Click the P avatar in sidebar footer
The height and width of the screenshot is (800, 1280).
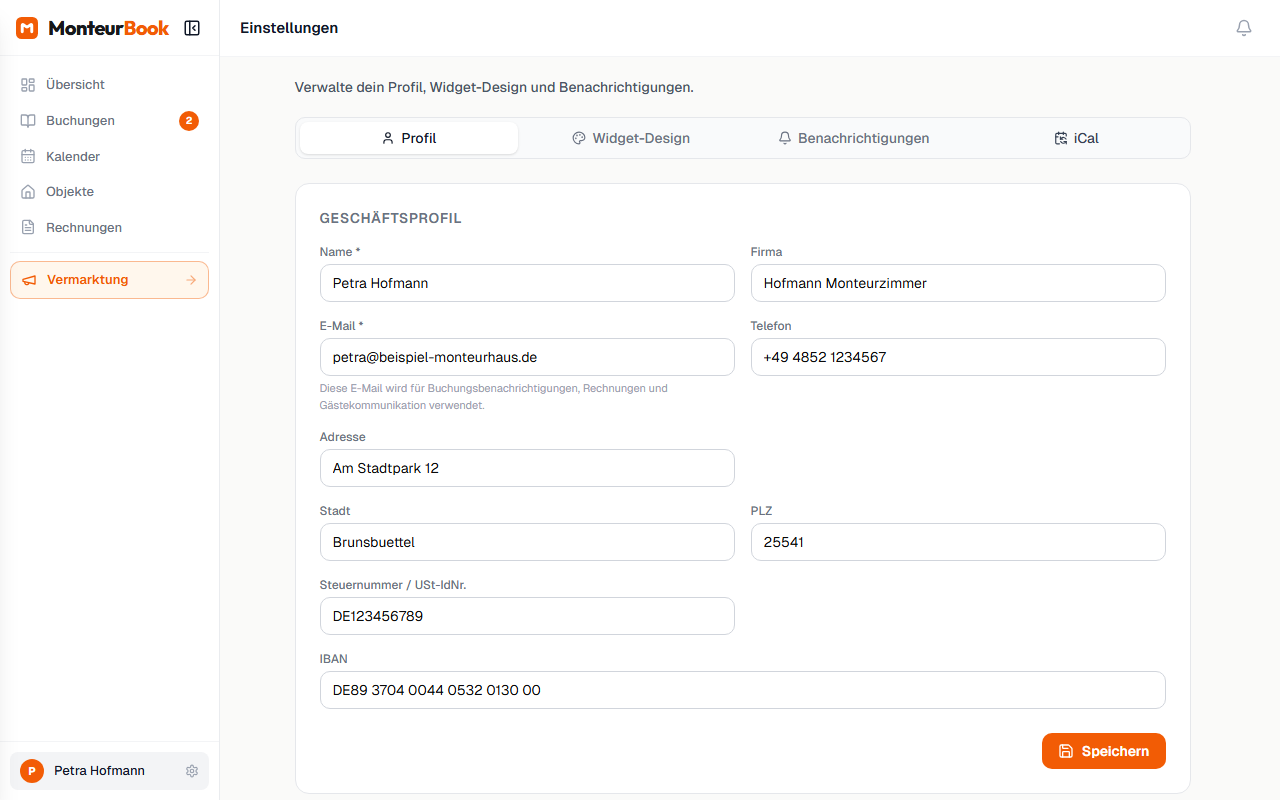pyautogui.click(x=32, y=771)
